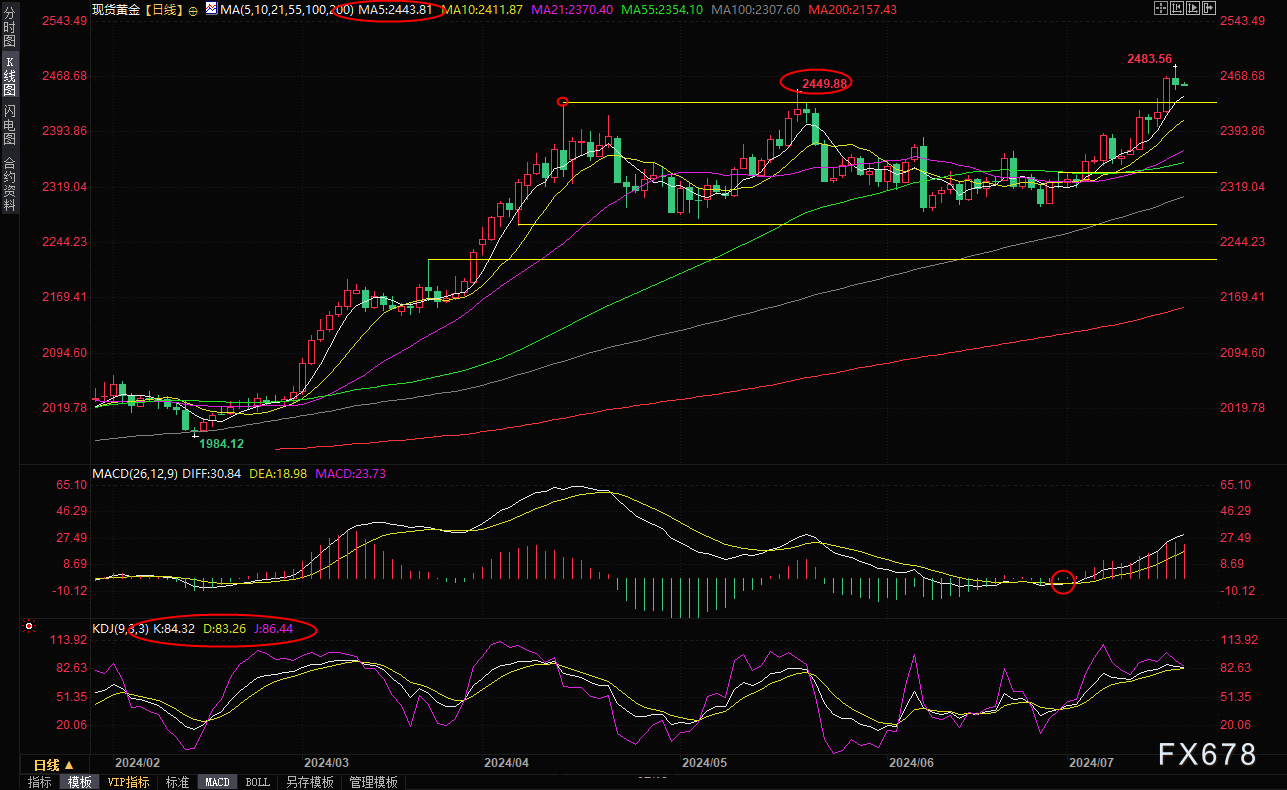This screenshot has height=790, width=1287.
Task: Click the 管理模板 button
Action: coord(373,782)
